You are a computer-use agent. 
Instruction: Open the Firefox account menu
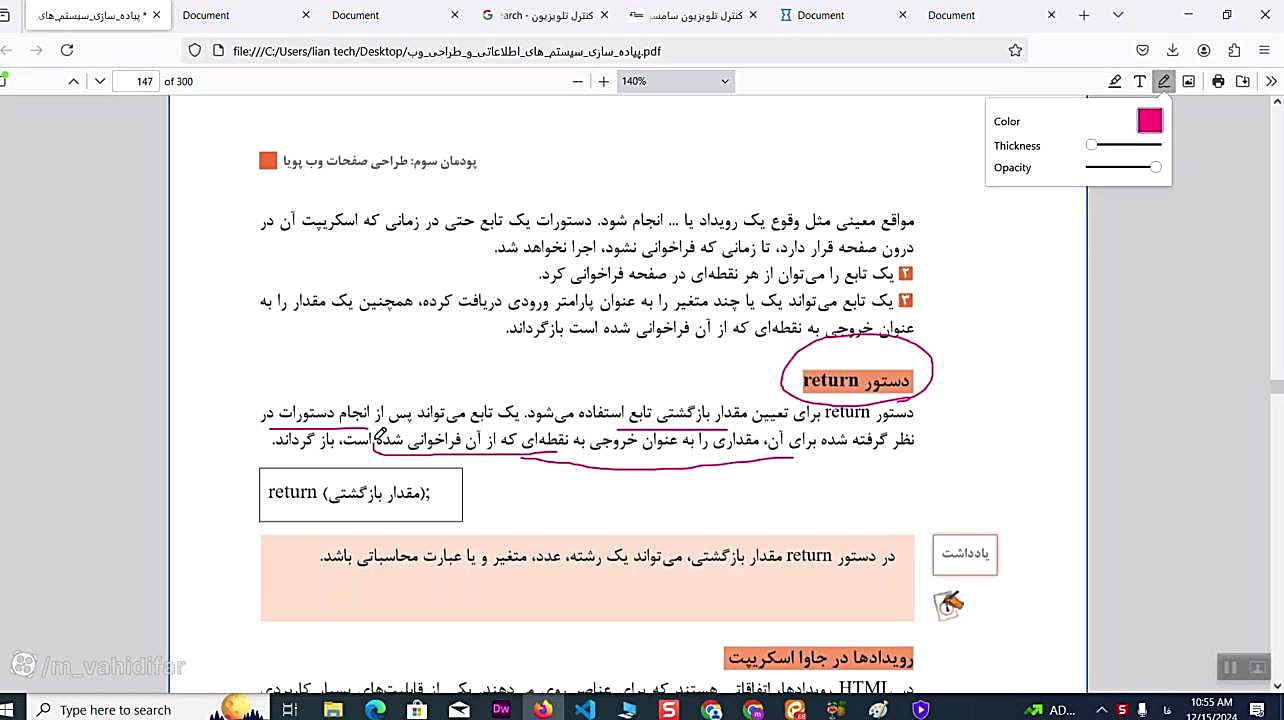tap(1204, 50)
